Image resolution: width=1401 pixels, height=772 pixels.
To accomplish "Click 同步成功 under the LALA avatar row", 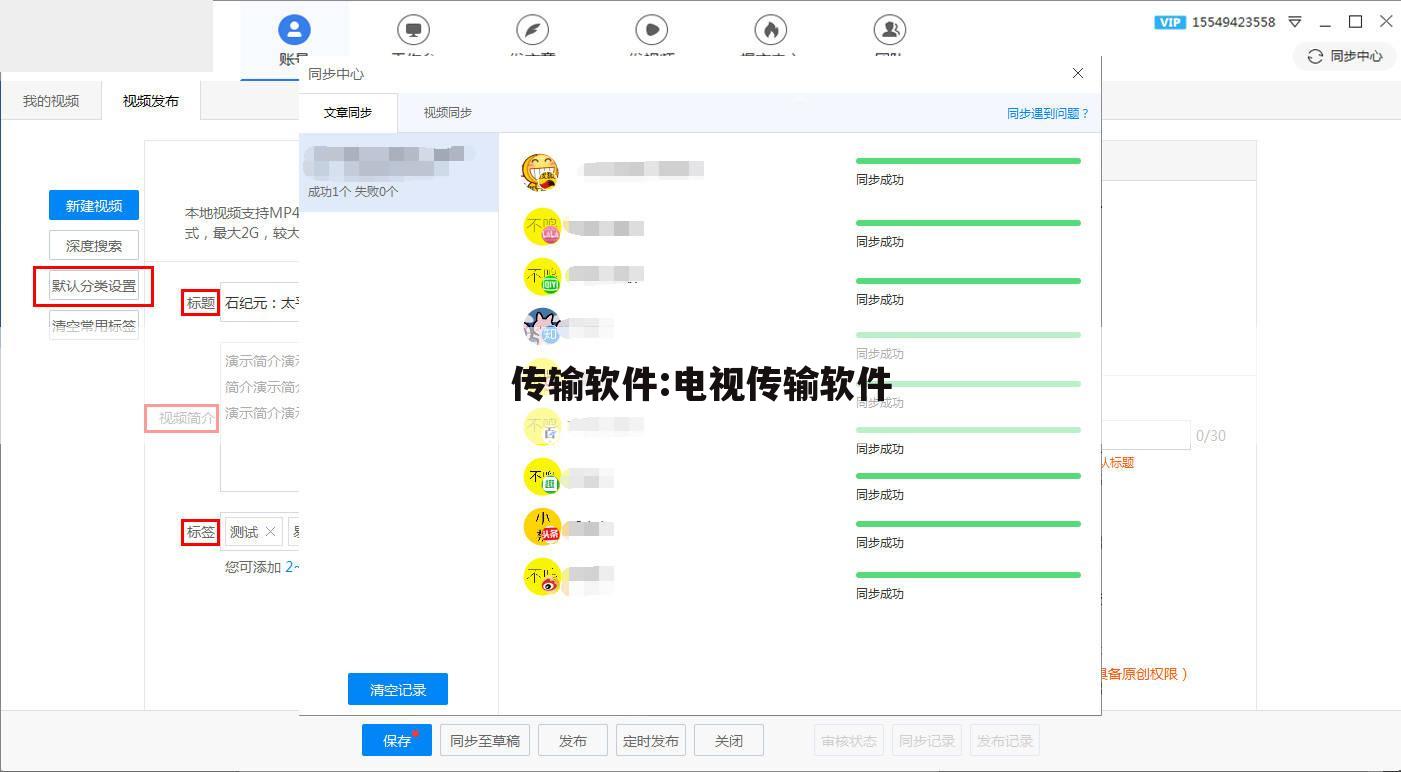I will click(880, 242).
